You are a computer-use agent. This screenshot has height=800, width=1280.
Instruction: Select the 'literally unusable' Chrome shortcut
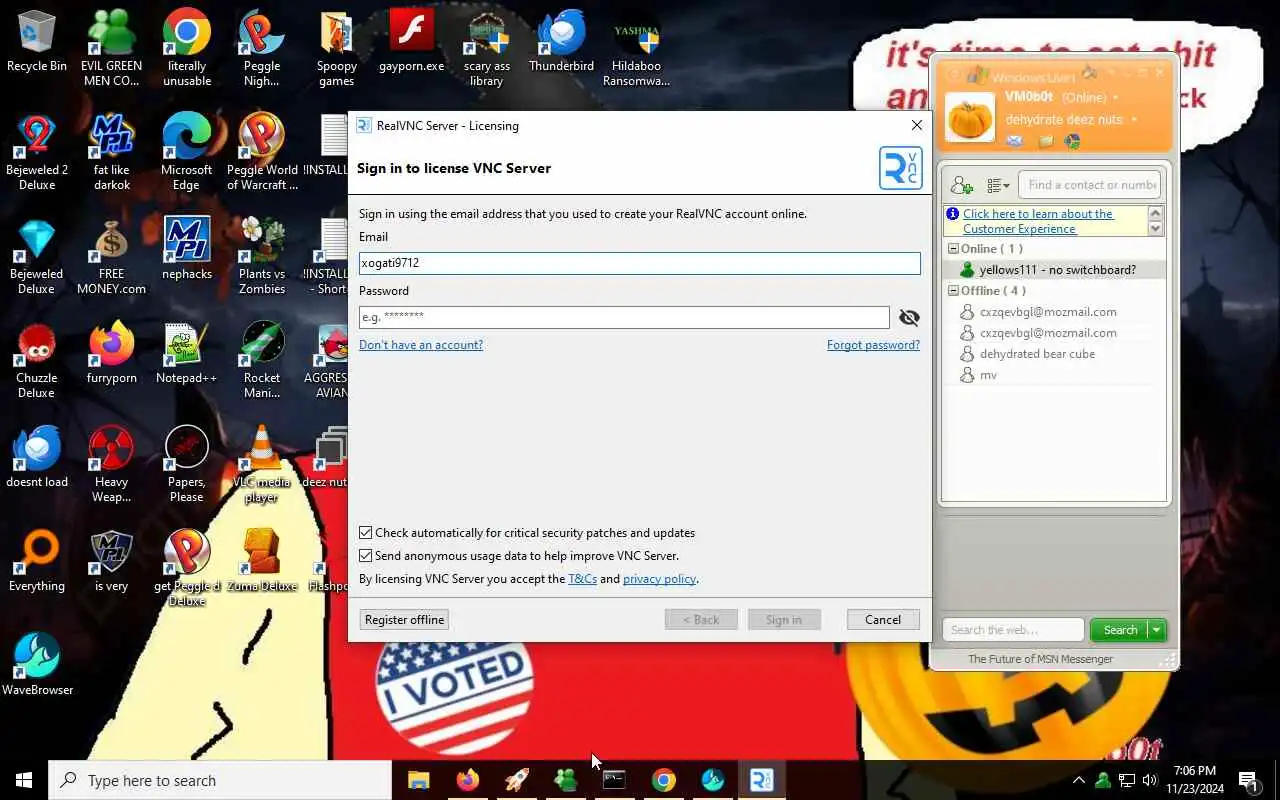tap(186, 48)
